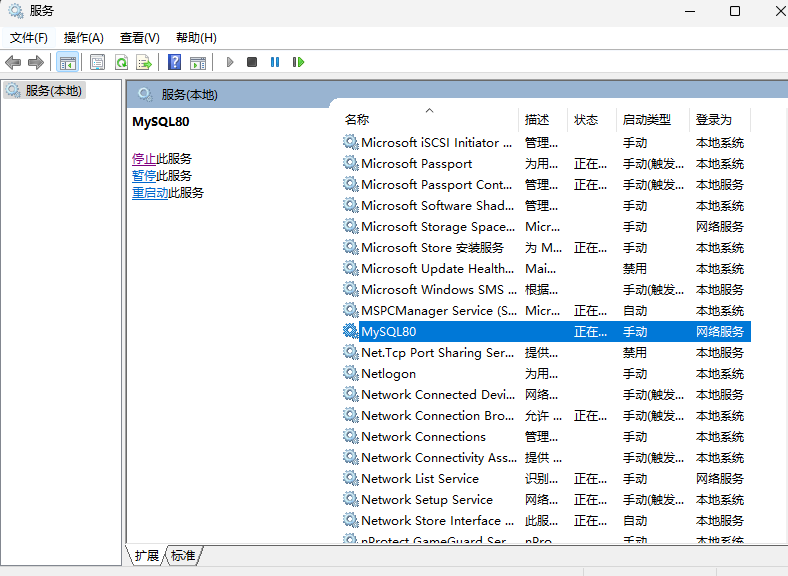The width and height of the screenshot is (788, 576).
Task: Open the 帮助(H) menu
Action: (196, 38)
